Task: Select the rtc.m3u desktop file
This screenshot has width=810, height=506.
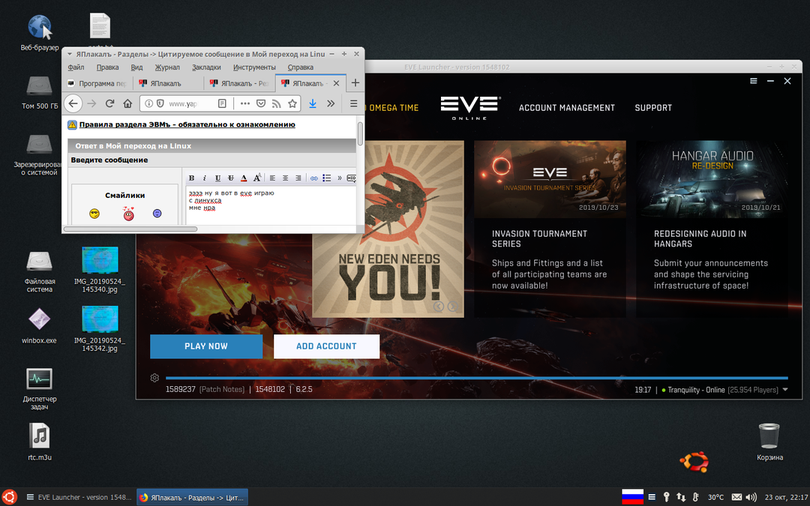Action: click(x=39, y=442)
